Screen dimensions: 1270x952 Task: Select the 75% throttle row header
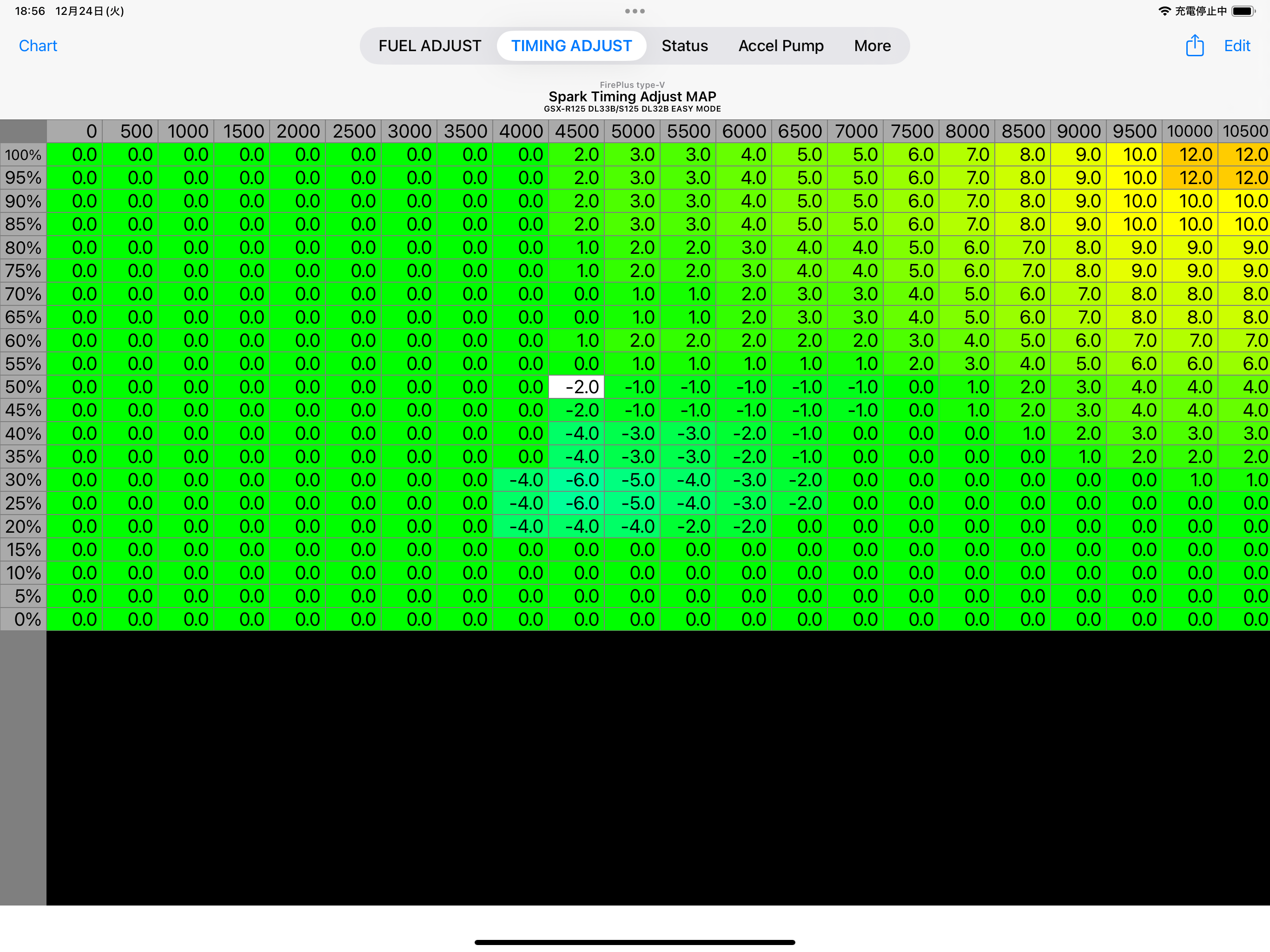pos(23,271)
